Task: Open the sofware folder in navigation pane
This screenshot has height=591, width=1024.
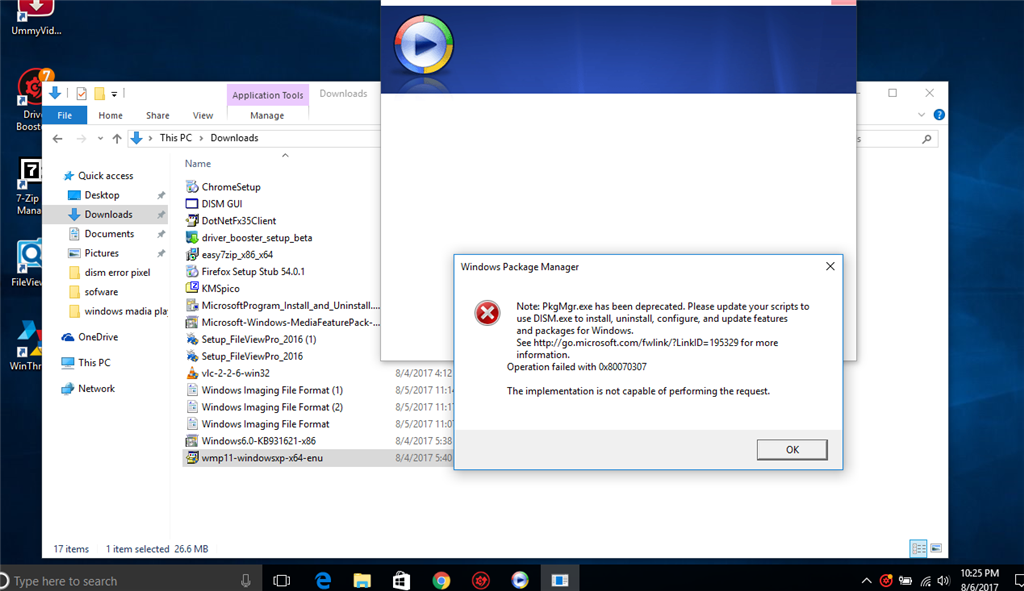Action: point(101,292)
